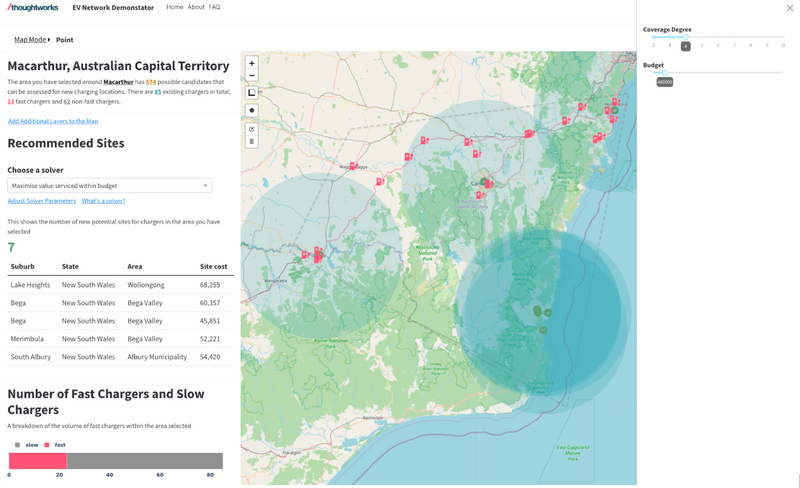Click Adjust Solver Parameters link
800x488 pixels.
[x=42, y=201]
